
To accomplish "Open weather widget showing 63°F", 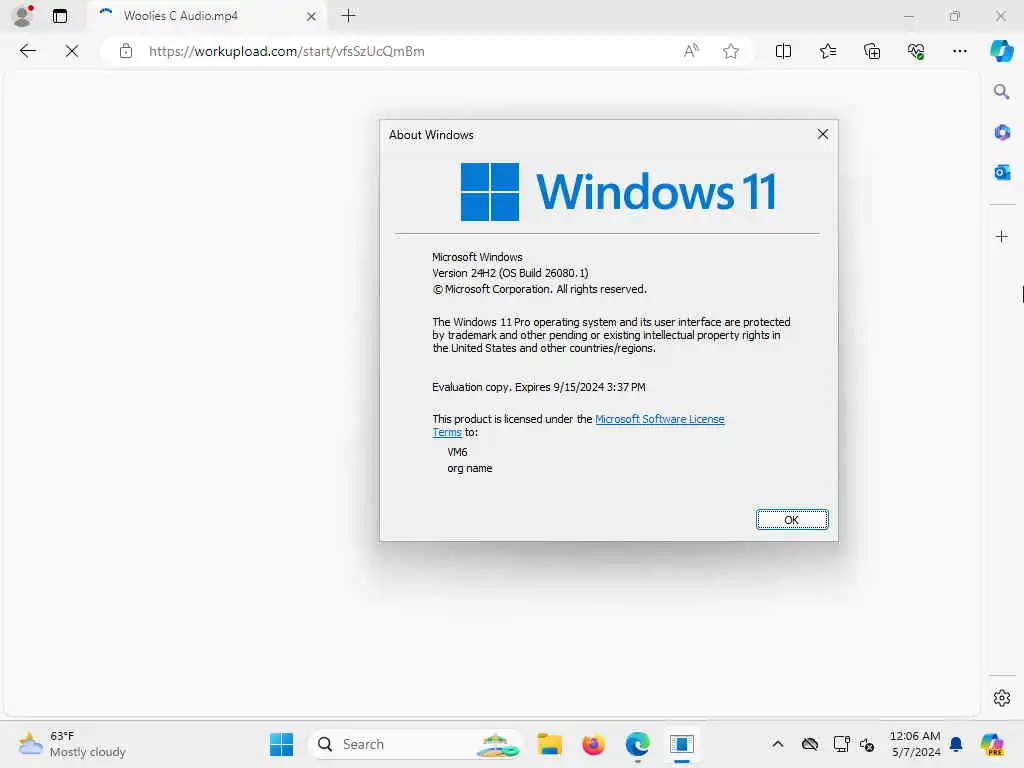I will click(72, 744).
